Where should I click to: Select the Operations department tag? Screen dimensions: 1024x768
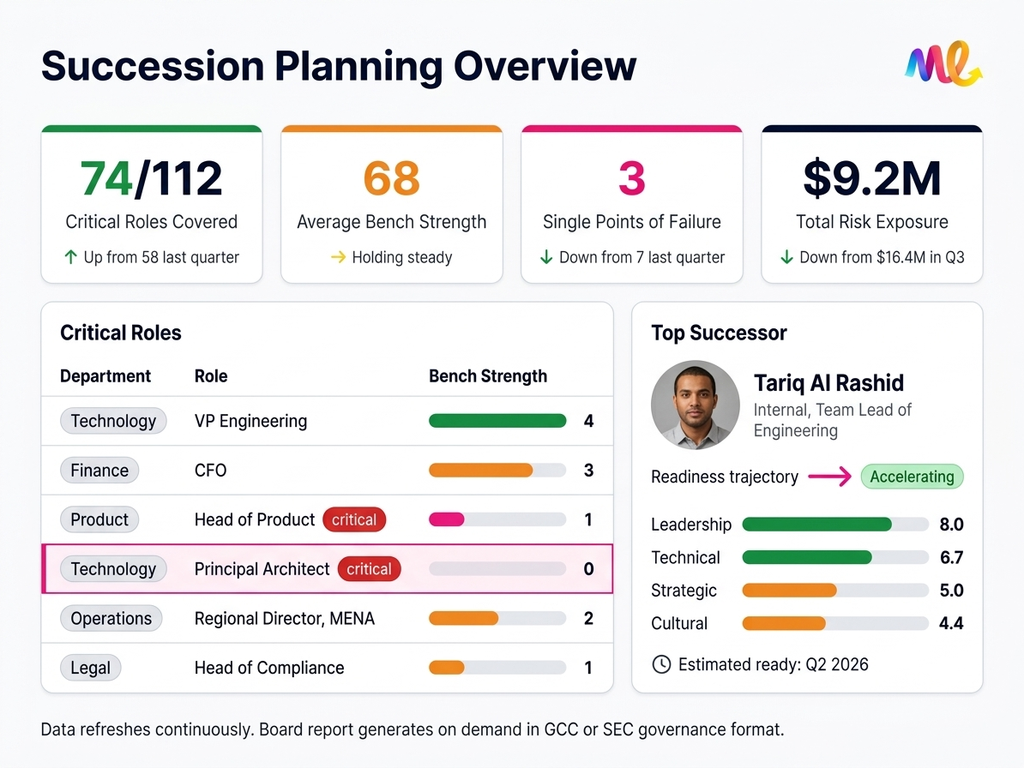click(111, 618)
